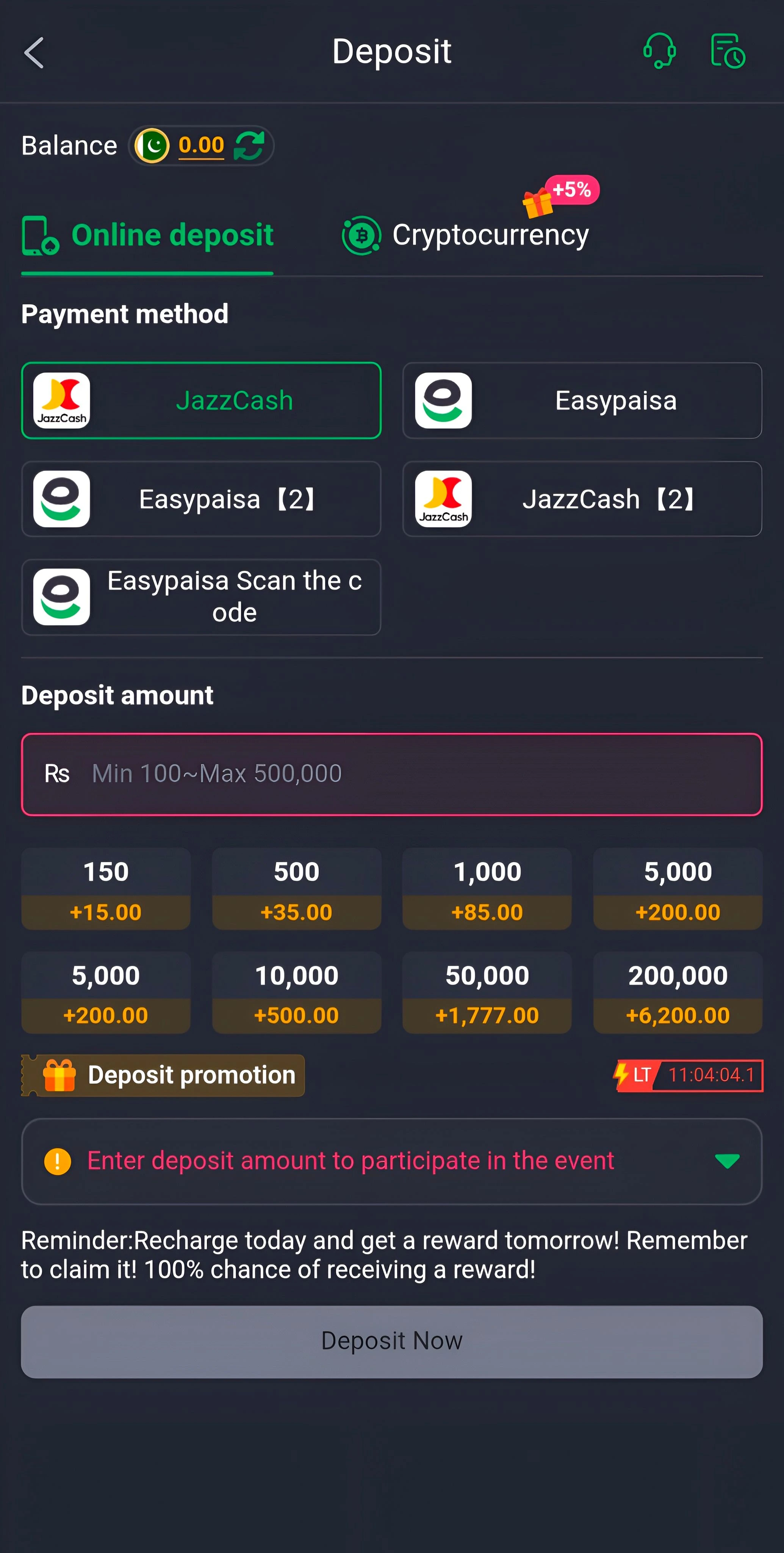Viewport: 784px width, 1553px height.
Task: Open deposit history record icon
Action: pos(728,51)
